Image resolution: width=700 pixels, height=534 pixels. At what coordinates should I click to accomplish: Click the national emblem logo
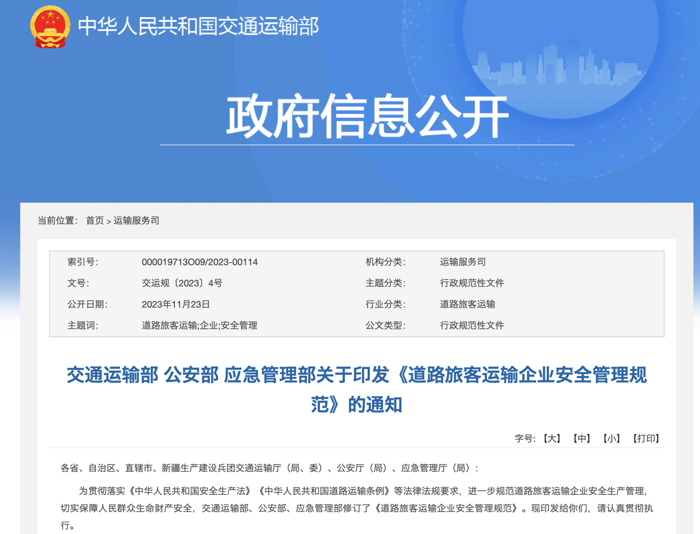pyautogui.click(x=49, y=26)
